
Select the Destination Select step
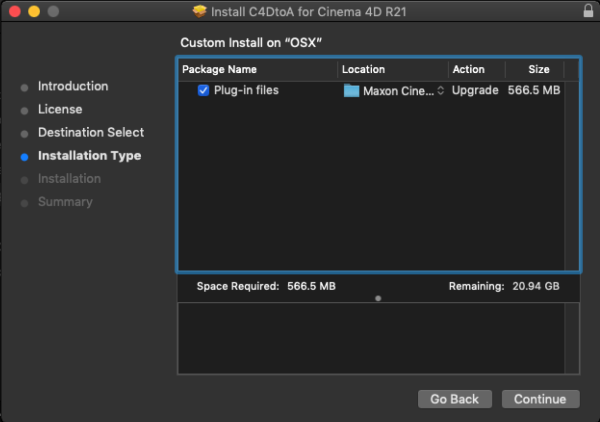[91, 133]
